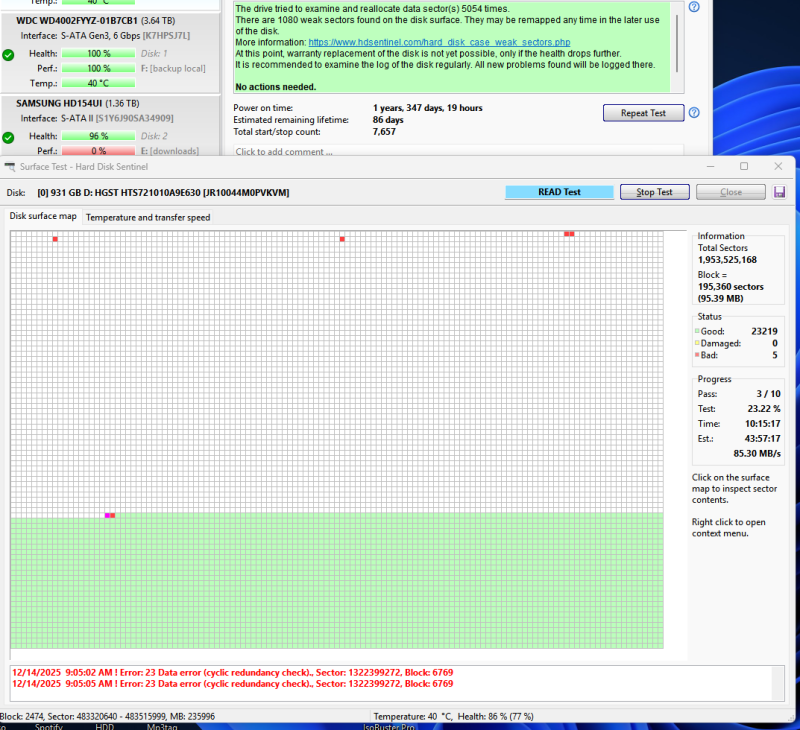Open the HDD taskbar item
This screenshot has height=730, width=800.
click(105, 726)
